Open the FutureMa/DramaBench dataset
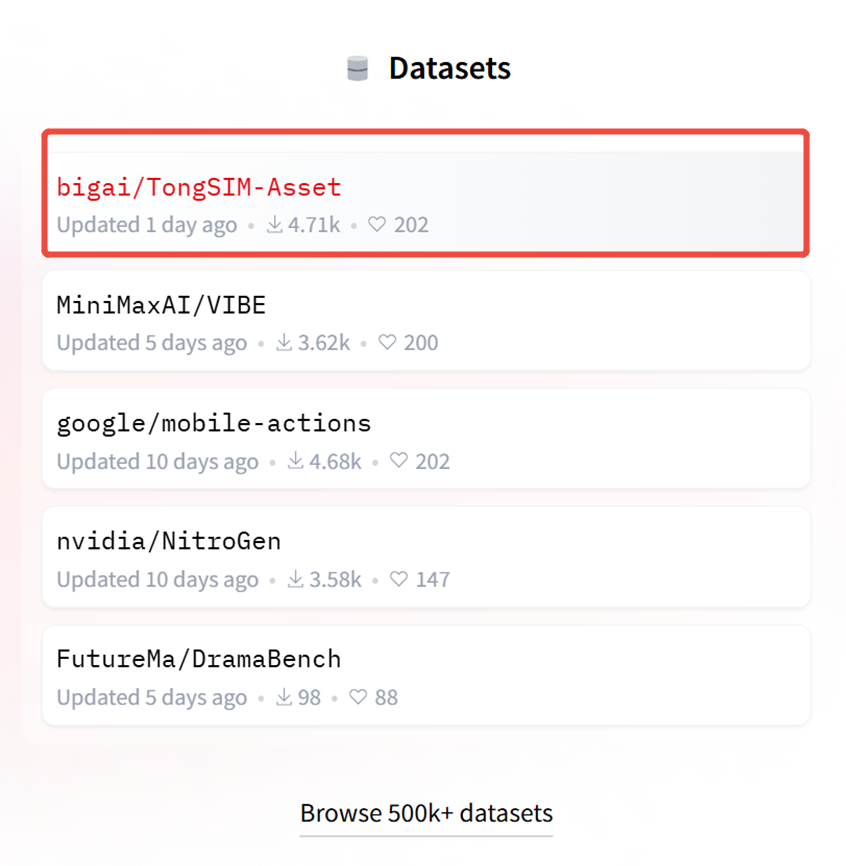The image size is (846, 866). coord(199,659)
